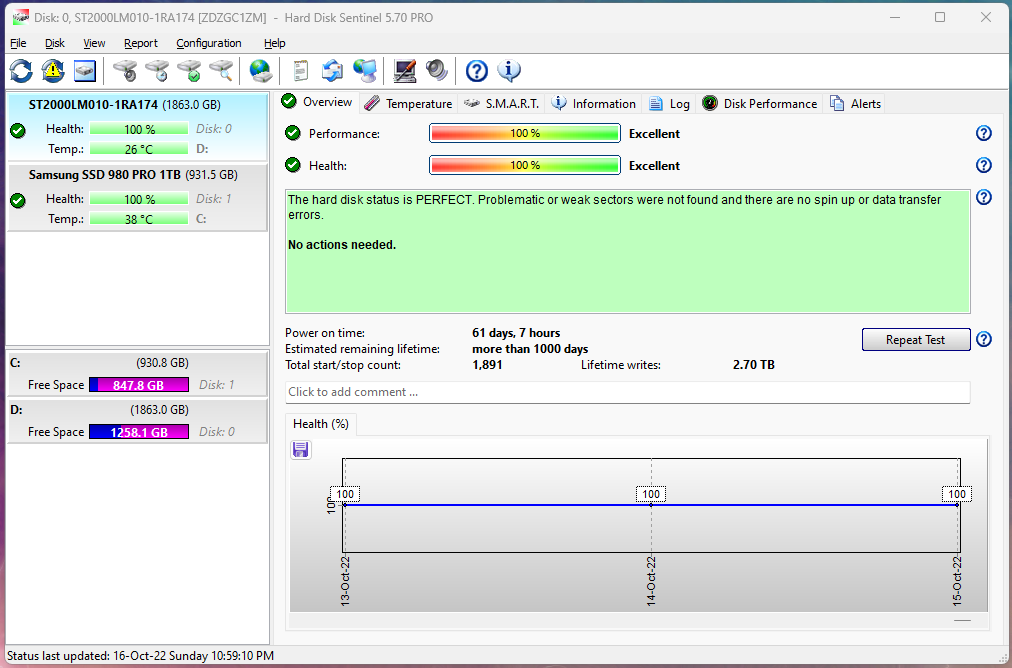
Task: Click the "more than 1000 days" lifetime value
Action: 531,349
